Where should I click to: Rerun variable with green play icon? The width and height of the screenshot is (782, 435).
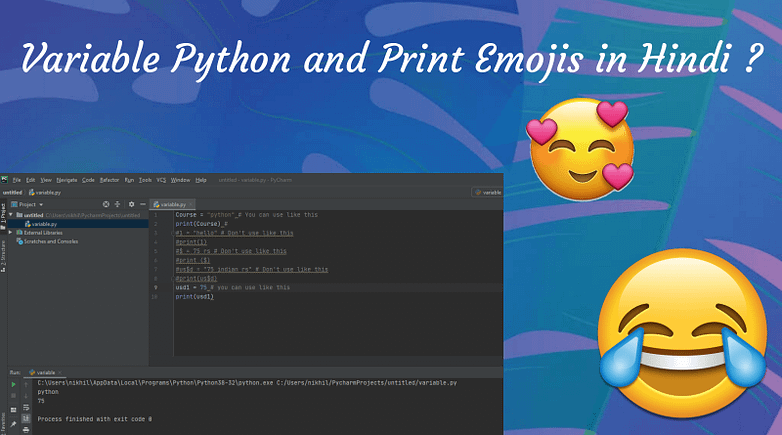(x=13, y=385)
